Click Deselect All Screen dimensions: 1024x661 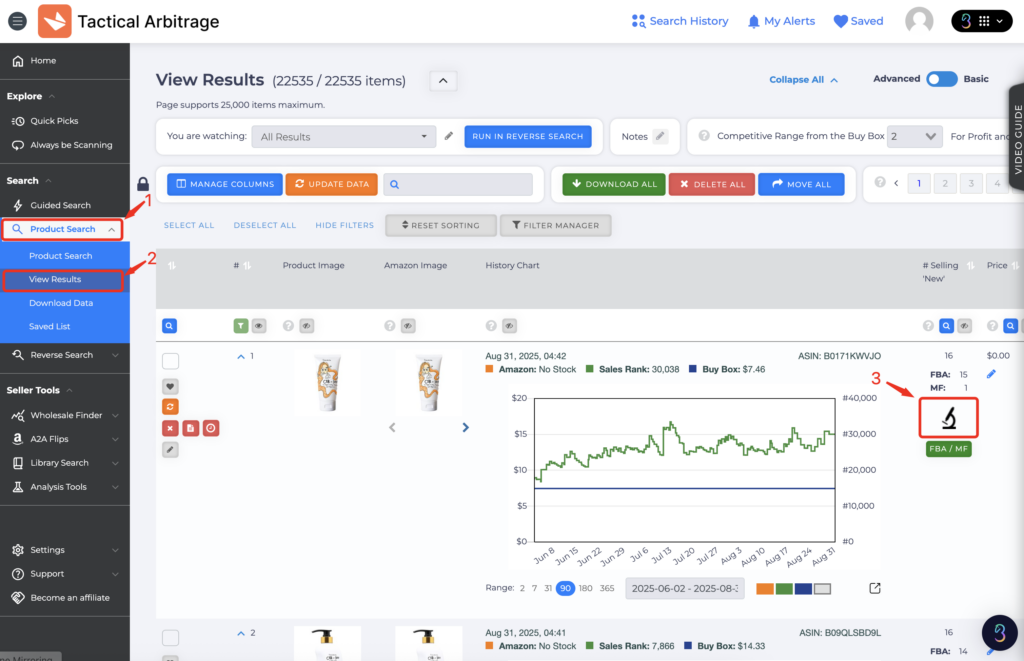click(264, 225)
